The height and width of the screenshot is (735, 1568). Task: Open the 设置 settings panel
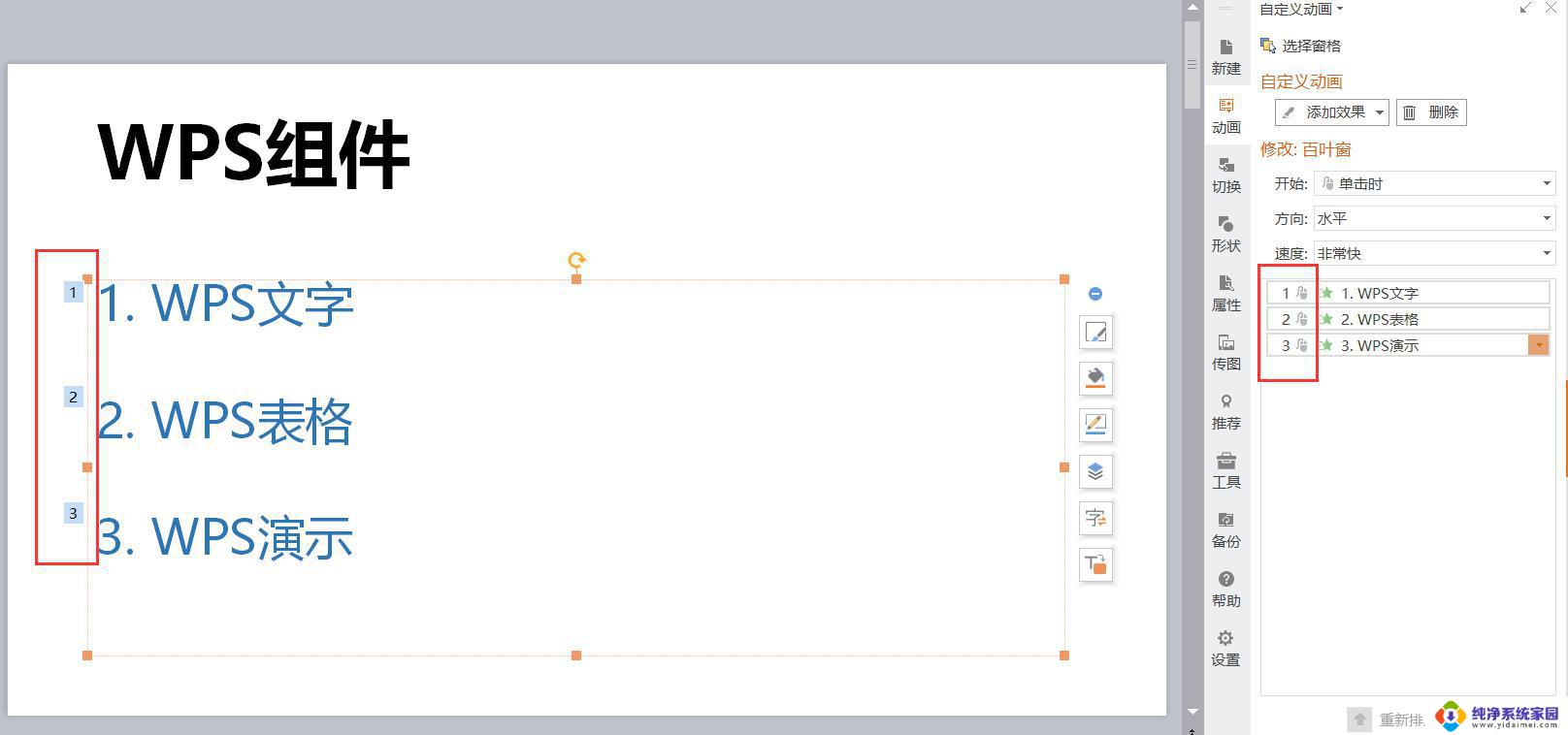tap(1225, 648)
